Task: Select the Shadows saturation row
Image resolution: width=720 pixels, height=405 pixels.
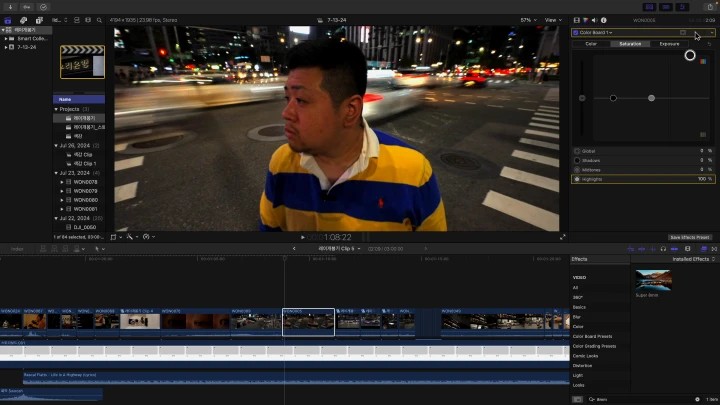Action: point(643,160)
